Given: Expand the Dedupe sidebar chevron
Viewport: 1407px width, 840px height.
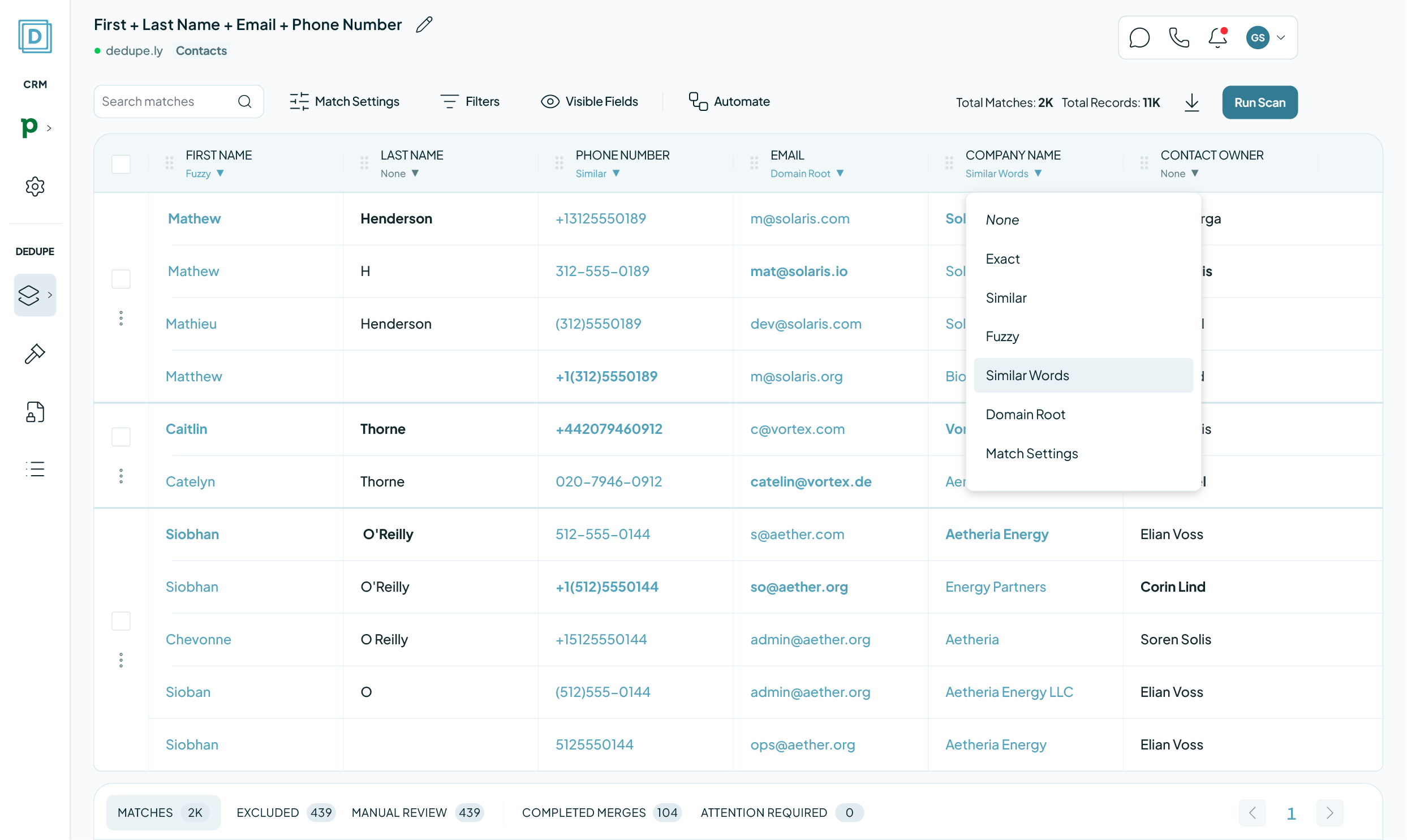Looking at the screenshot, I should pos(50,295).
